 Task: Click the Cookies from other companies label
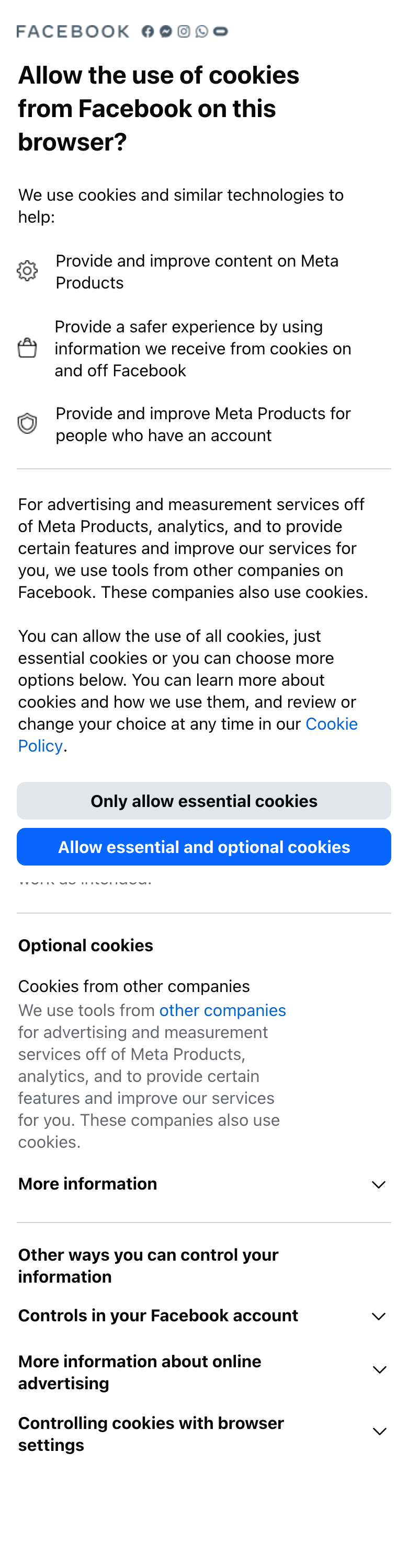click(x=133, y=986)
